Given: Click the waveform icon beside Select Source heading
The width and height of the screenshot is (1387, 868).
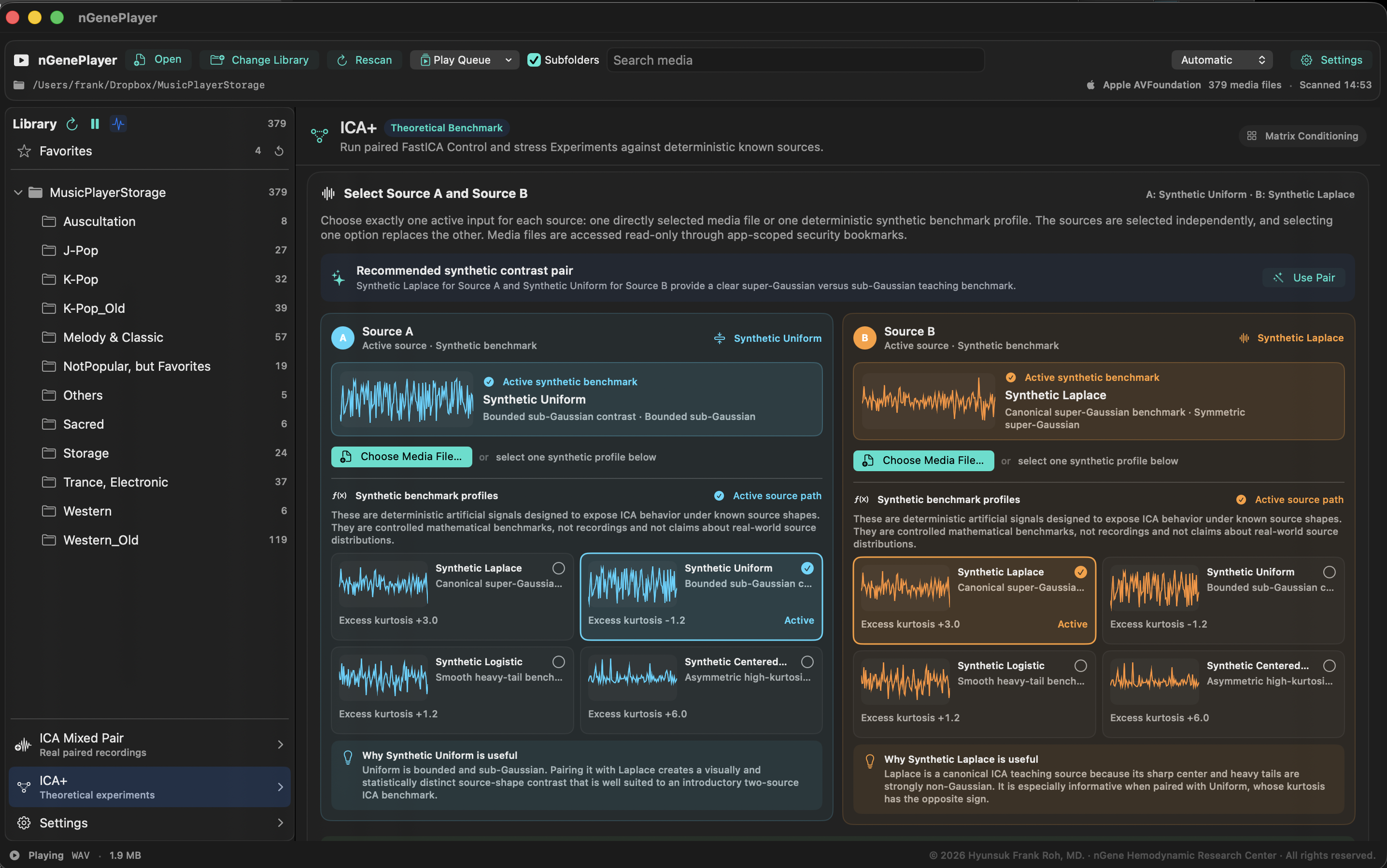Looking at the screenshot, I should pyautogui.click(x=328, y=194).
